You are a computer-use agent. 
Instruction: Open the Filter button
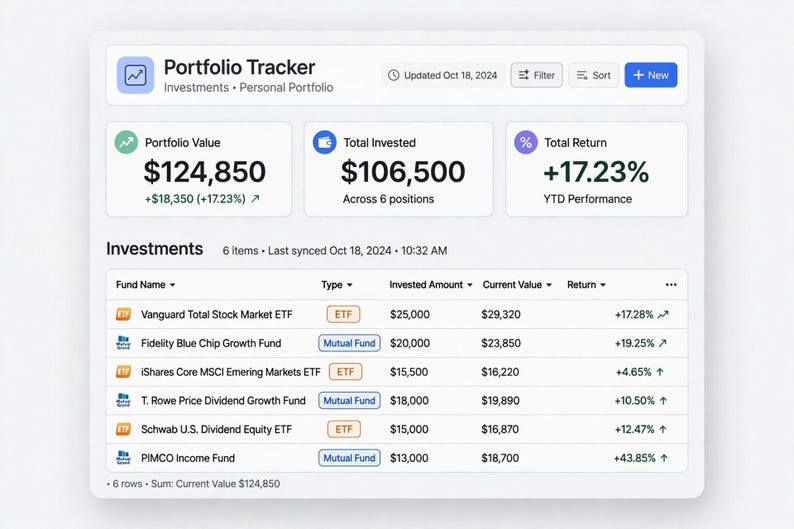click(x=536, y=75)
